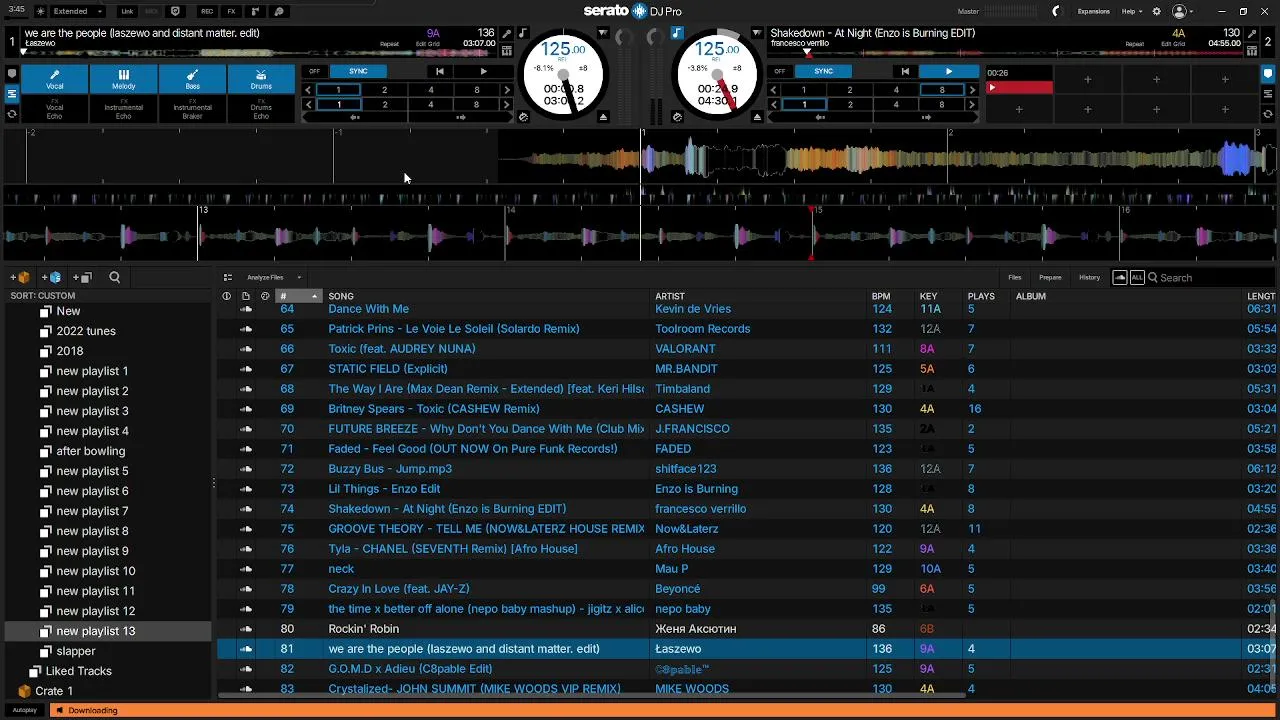The height and width of the screenshot is (720, 1280).
Task: Select cue points tab icon on deck 2
Action: pos(1268,73)
